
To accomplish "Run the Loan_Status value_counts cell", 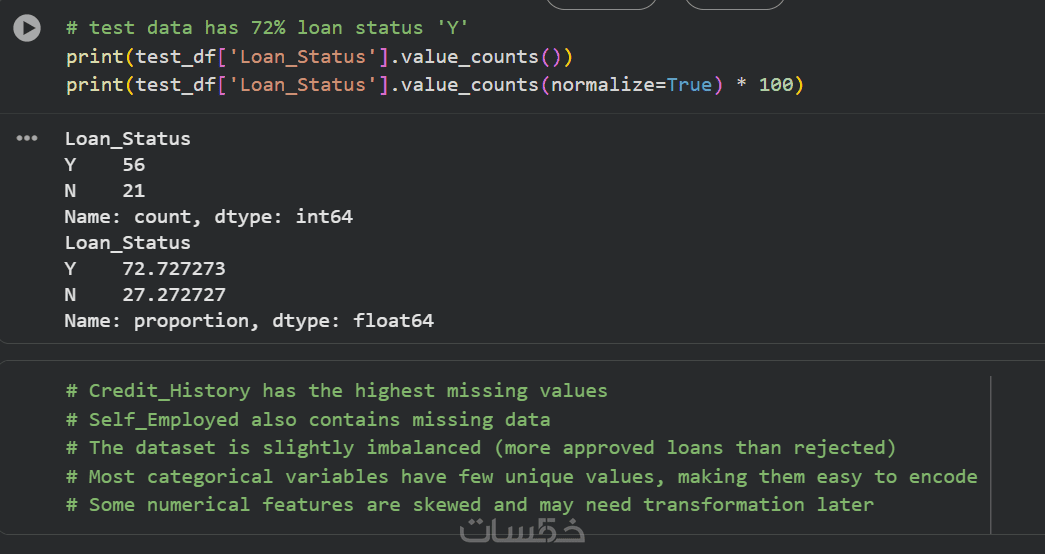I will pyautogui.click(x=27, y=28).
